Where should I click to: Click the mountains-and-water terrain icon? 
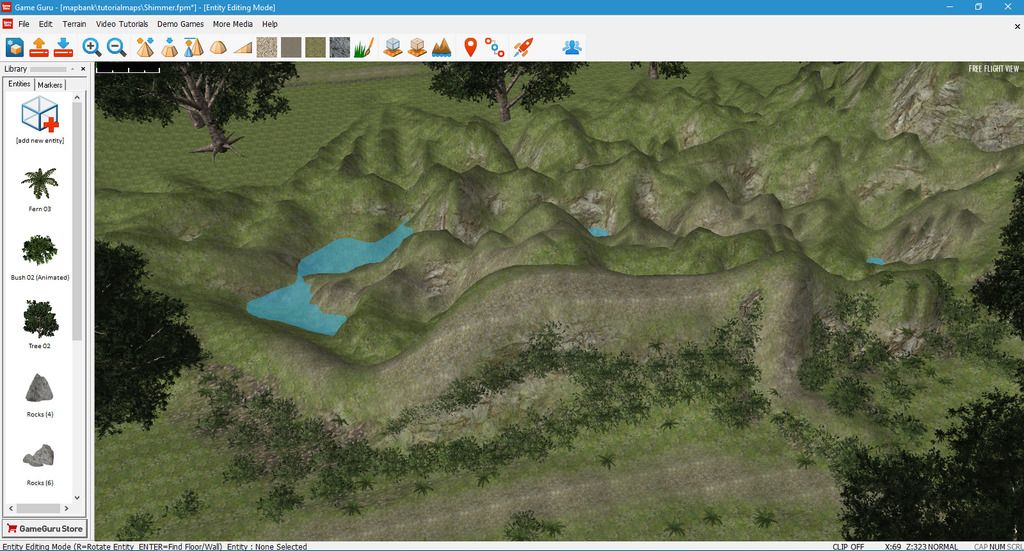coord(441,47)
